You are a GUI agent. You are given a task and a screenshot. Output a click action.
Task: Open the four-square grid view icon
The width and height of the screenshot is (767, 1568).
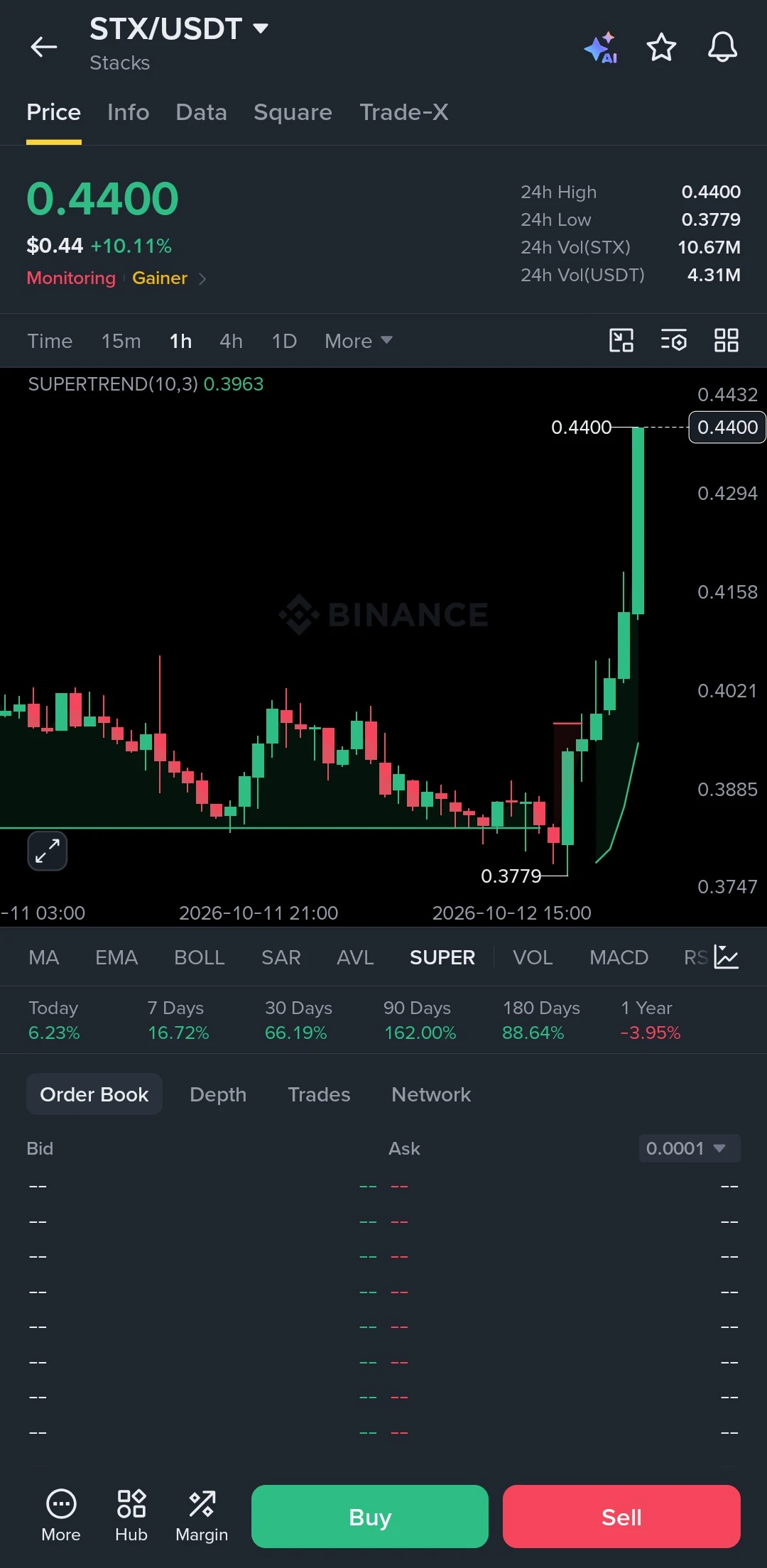click(x=727, y=341)
